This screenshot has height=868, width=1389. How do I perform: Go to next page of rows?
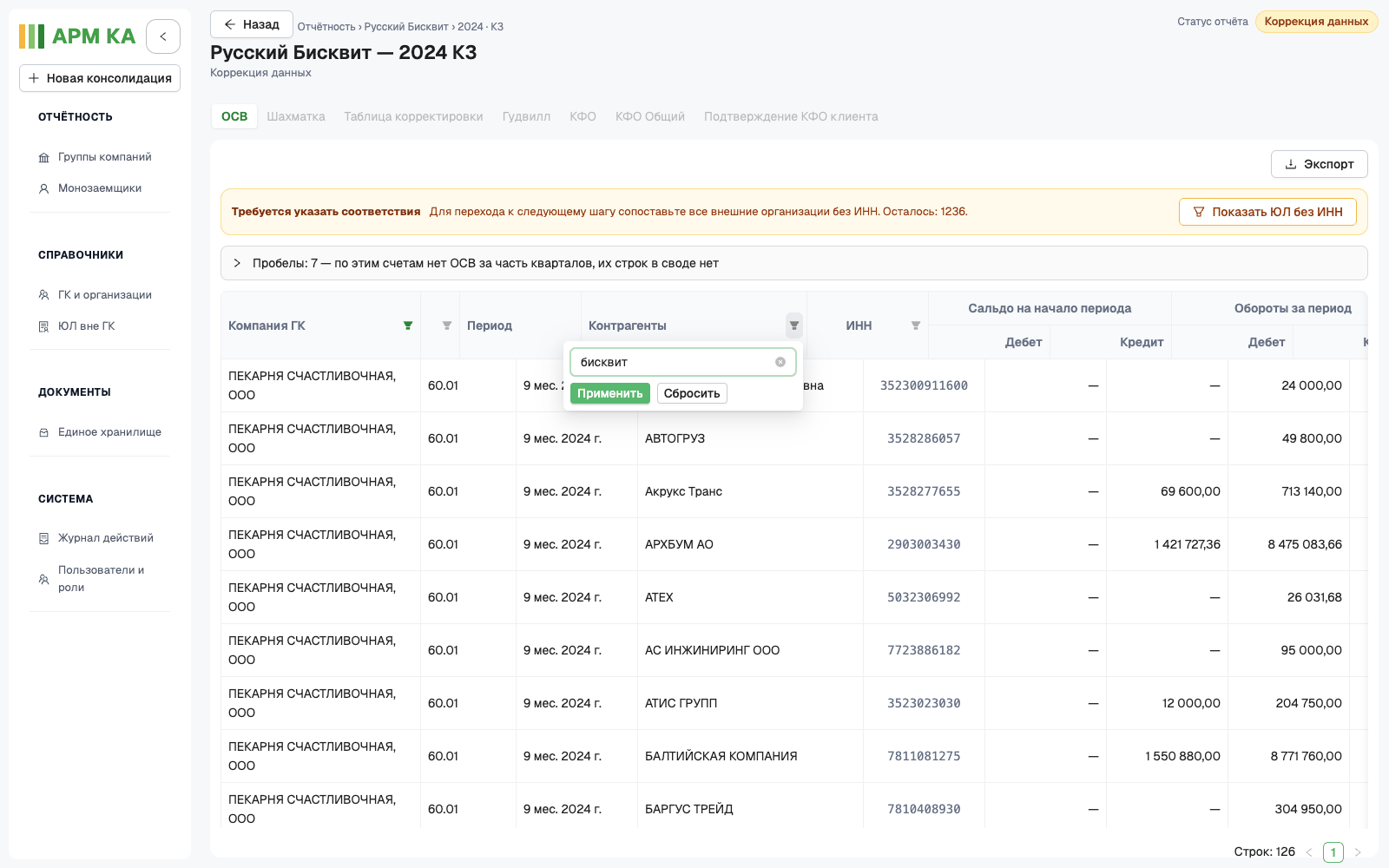click(x=1358, y=852)
